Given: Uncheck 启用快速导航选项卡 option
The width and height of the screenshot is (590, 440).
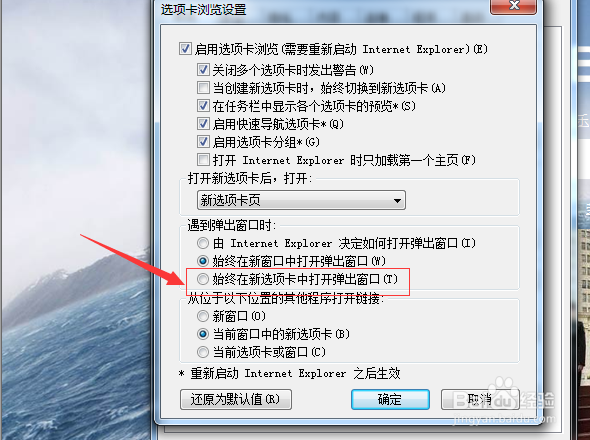Looking at the screenshot, I should pos(203,124).
